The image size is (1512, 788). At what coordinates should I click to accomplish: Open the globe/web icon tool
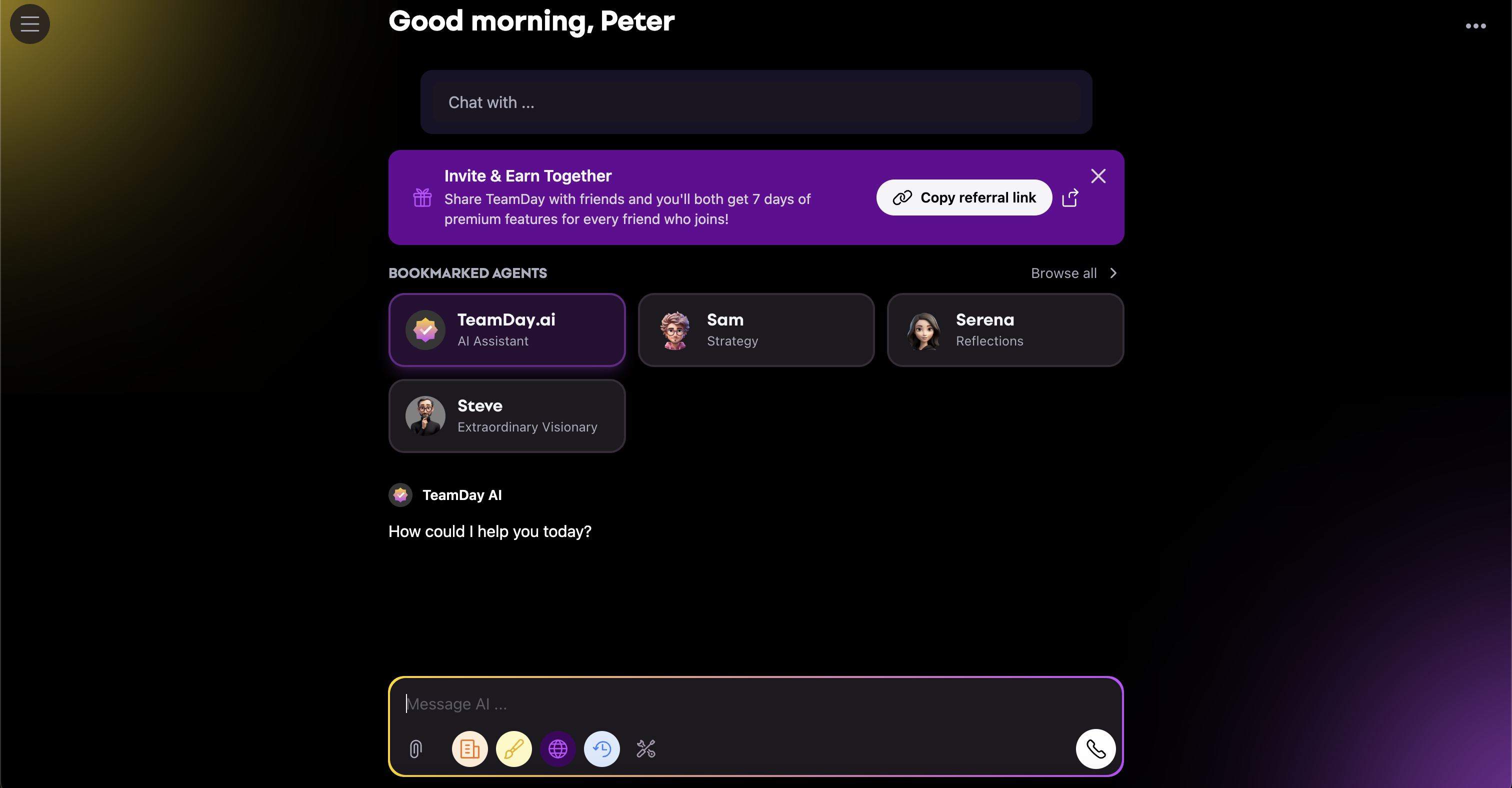[x=557, y=748]
